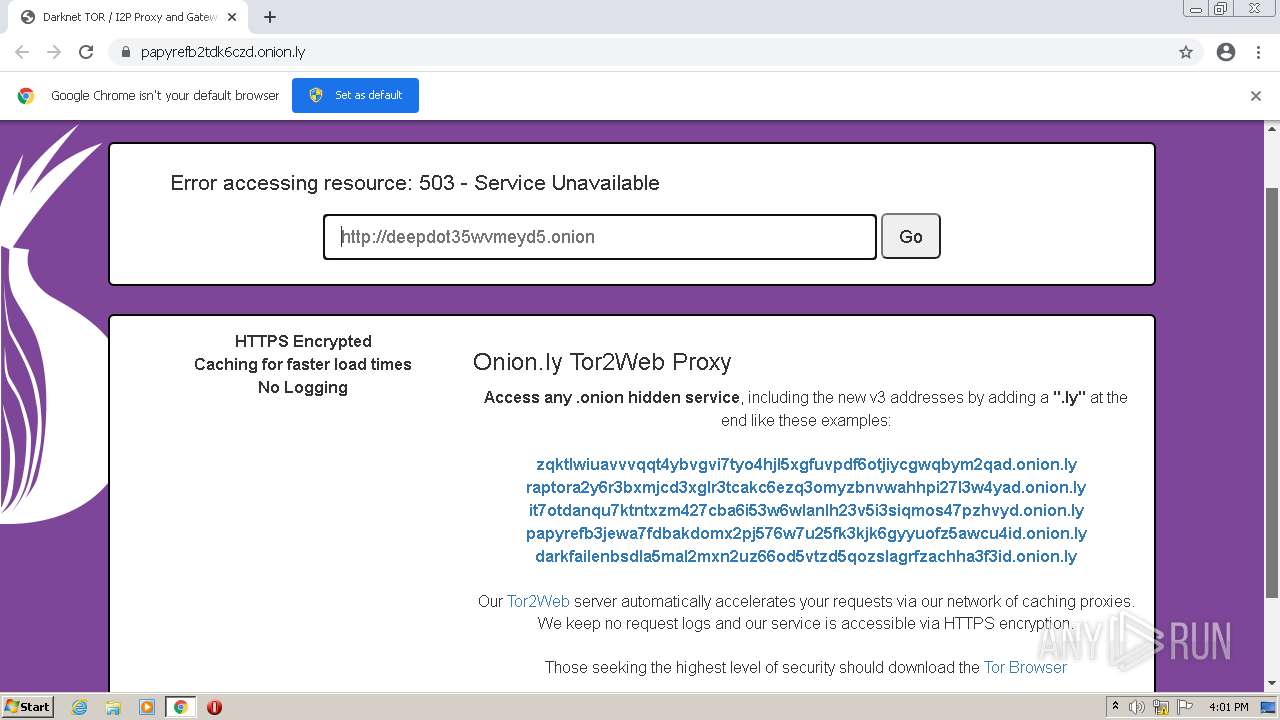
Task: Click the address bar URL
Action: pyautogui.click(x=223, y=52)
